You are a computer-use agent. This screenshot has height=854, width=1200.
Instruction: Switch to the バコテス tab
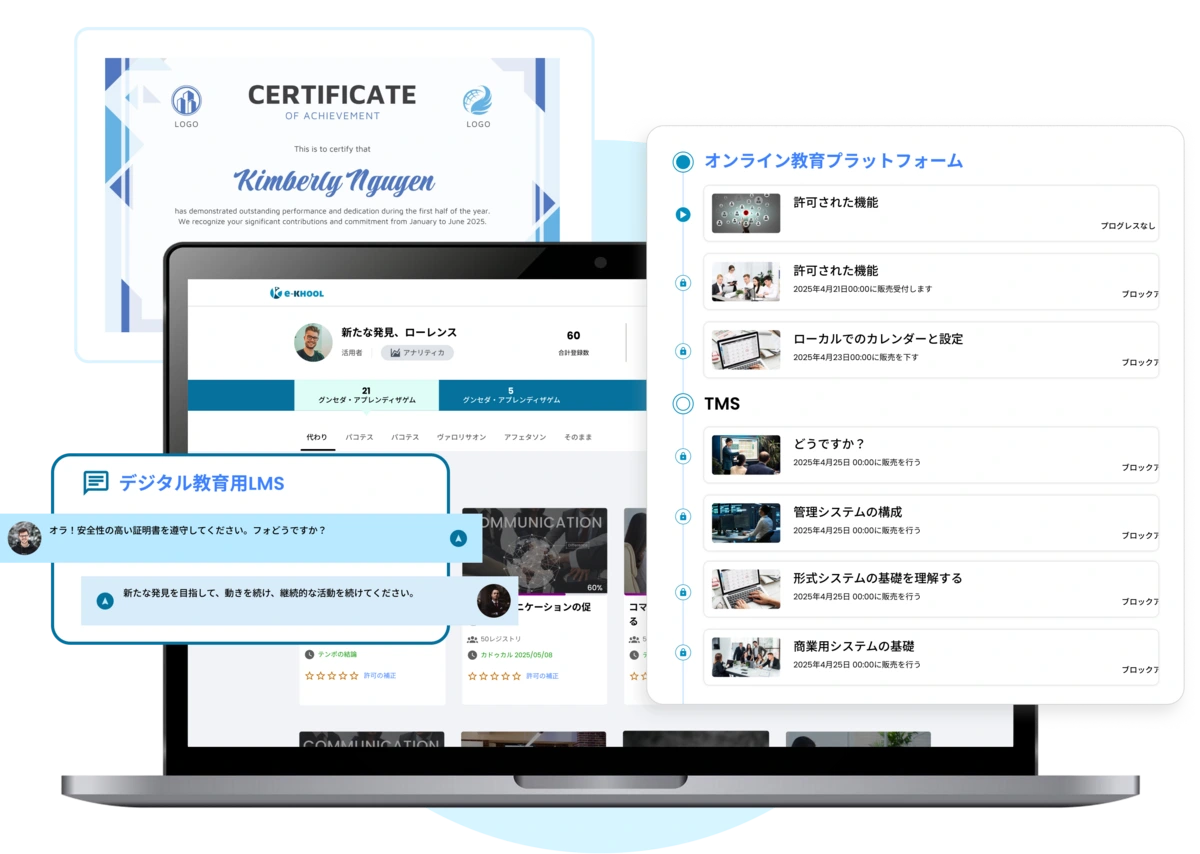[359, 436]
